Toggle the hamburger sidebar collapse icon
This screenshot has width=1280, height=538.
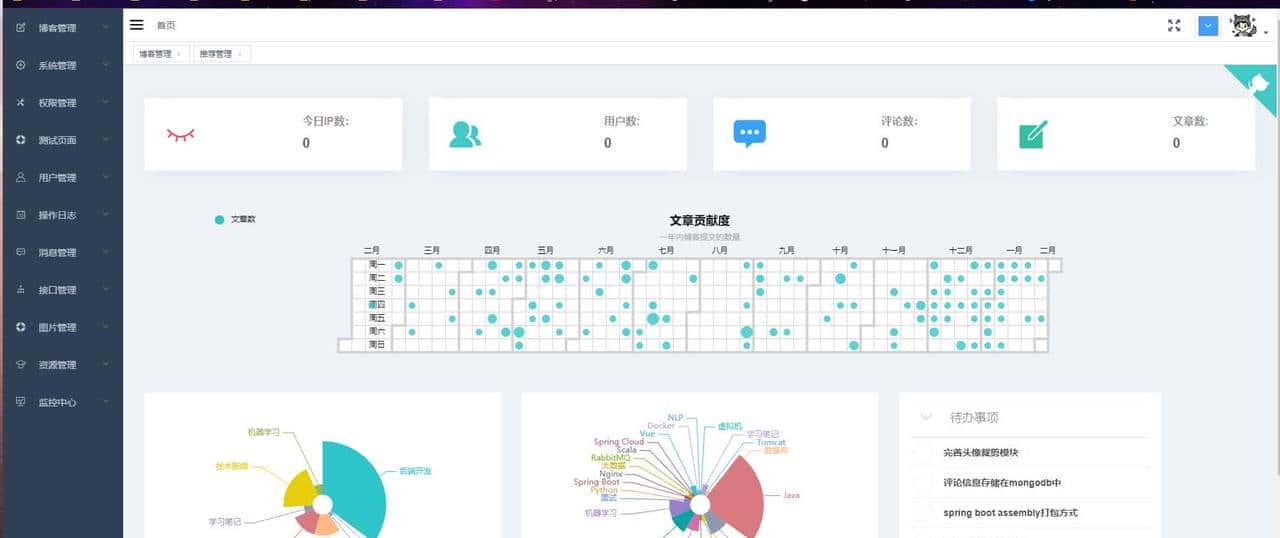coord(137,25)
